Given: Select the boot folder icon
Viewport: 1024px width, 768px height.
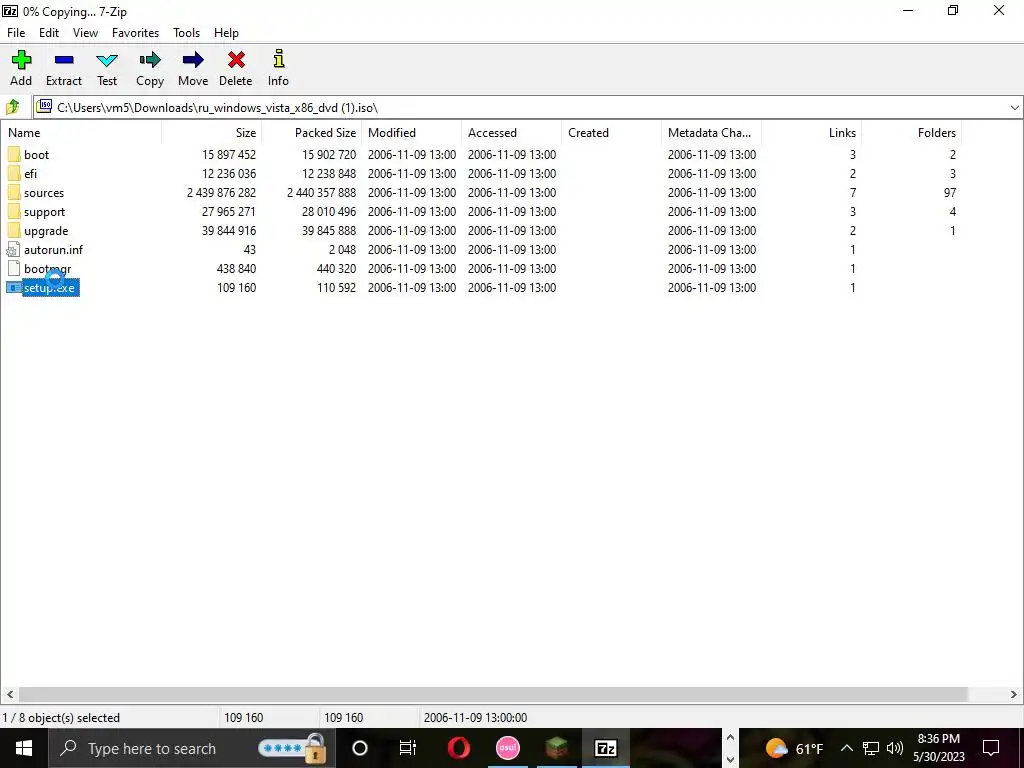Looking at the screenshot, I should coord(14,155).
